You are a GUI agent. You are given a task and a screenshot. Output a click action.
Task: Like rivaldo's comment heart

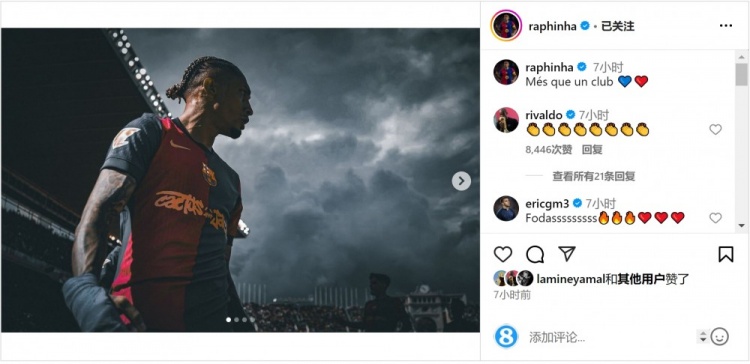point(715,129)
